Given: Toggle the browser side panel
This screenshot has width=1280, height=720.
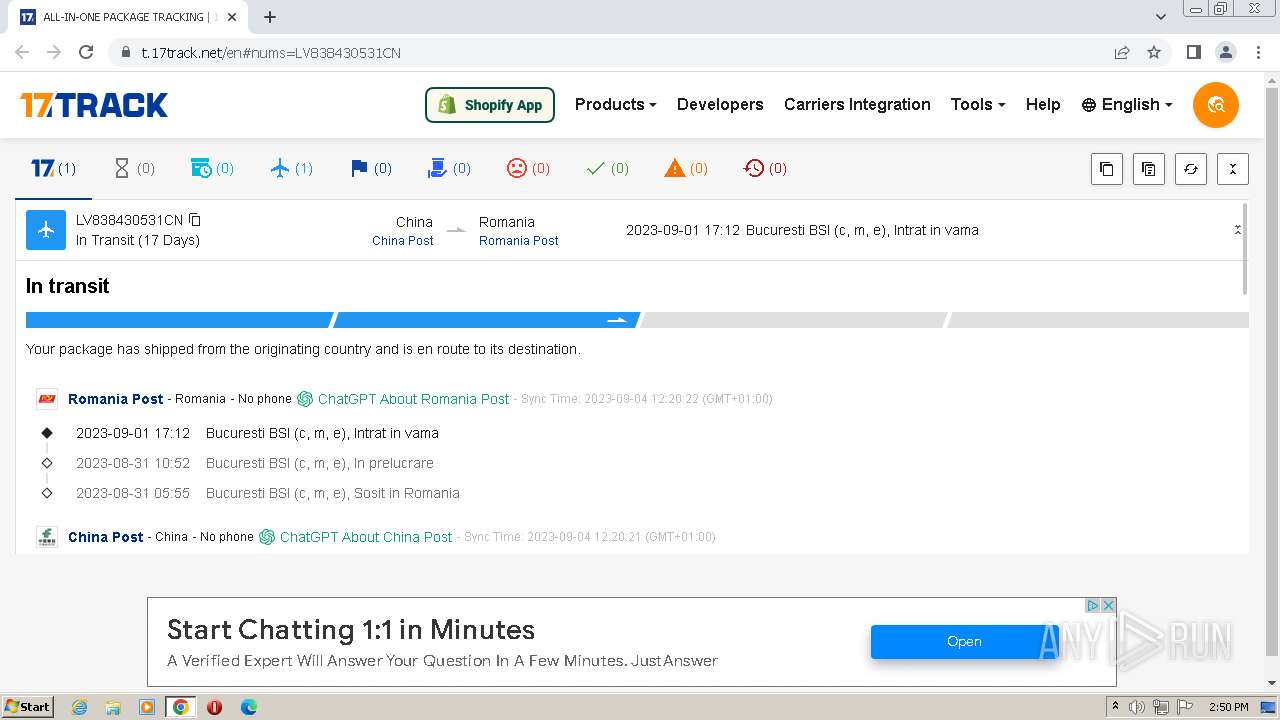Looking at the screenshot, I should [x=1193, y=53].
